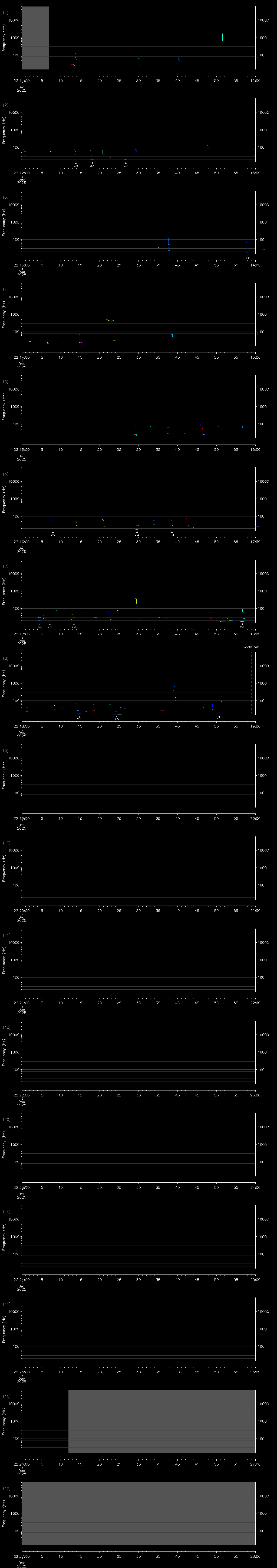Pick the 0.8 event marker in panel 6

point(53,534)
